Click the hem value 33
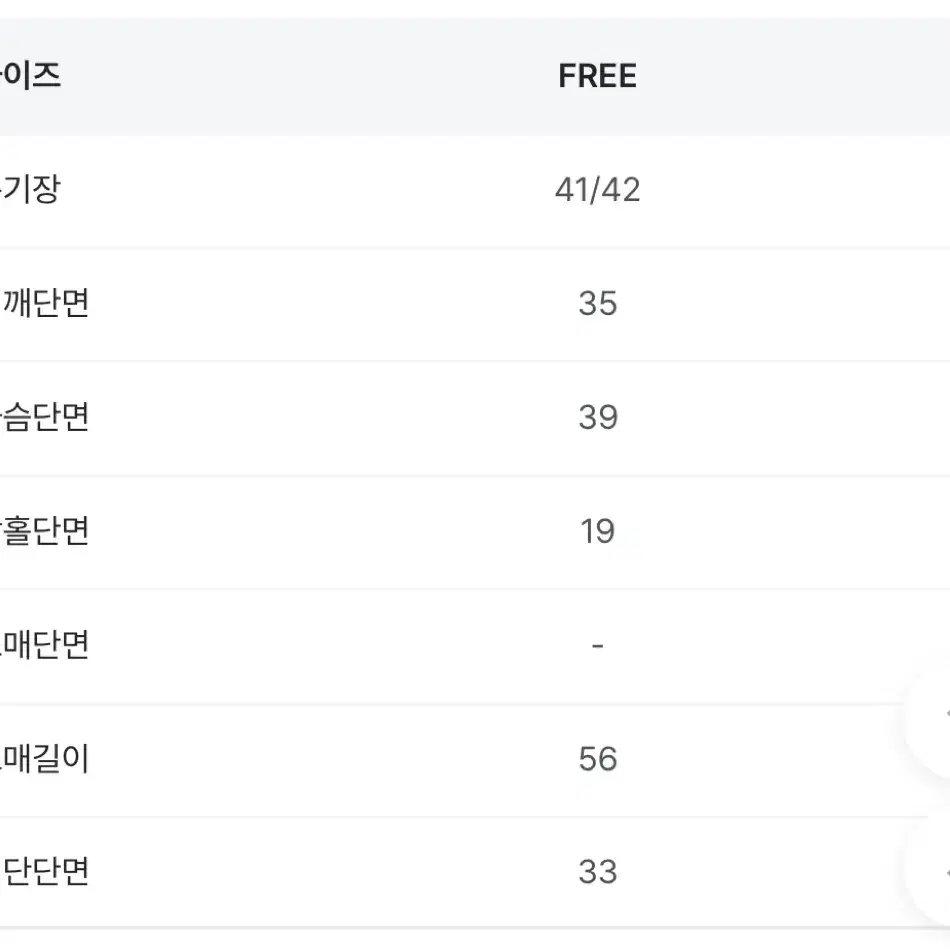 coord(597,872)
